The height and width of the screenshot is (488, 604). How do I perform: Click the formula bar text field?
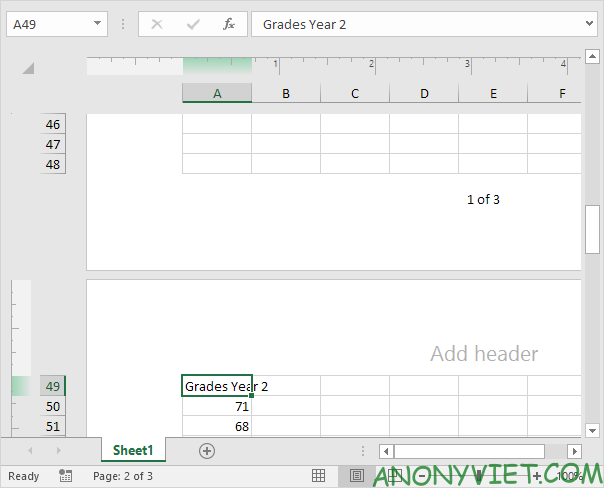click(420, 24)
